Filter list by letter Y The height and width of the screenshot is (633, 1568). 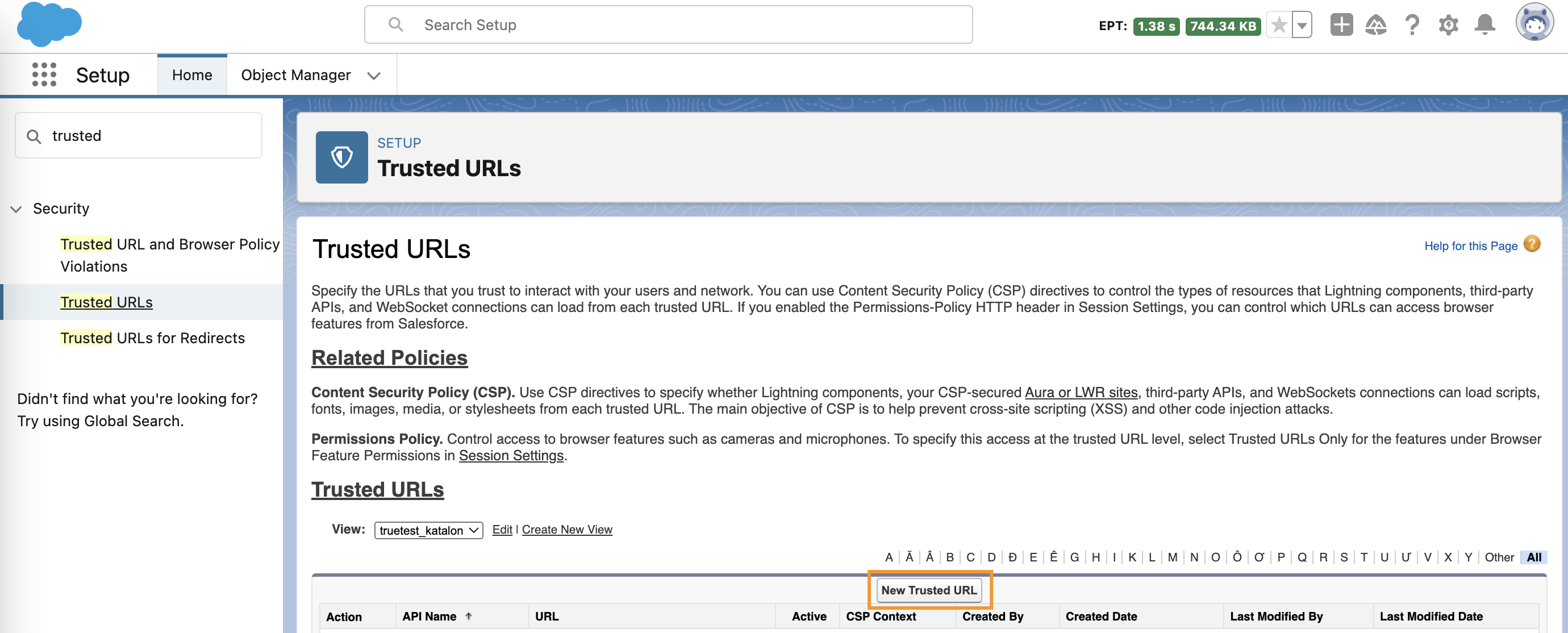[x=1467, y=557]
